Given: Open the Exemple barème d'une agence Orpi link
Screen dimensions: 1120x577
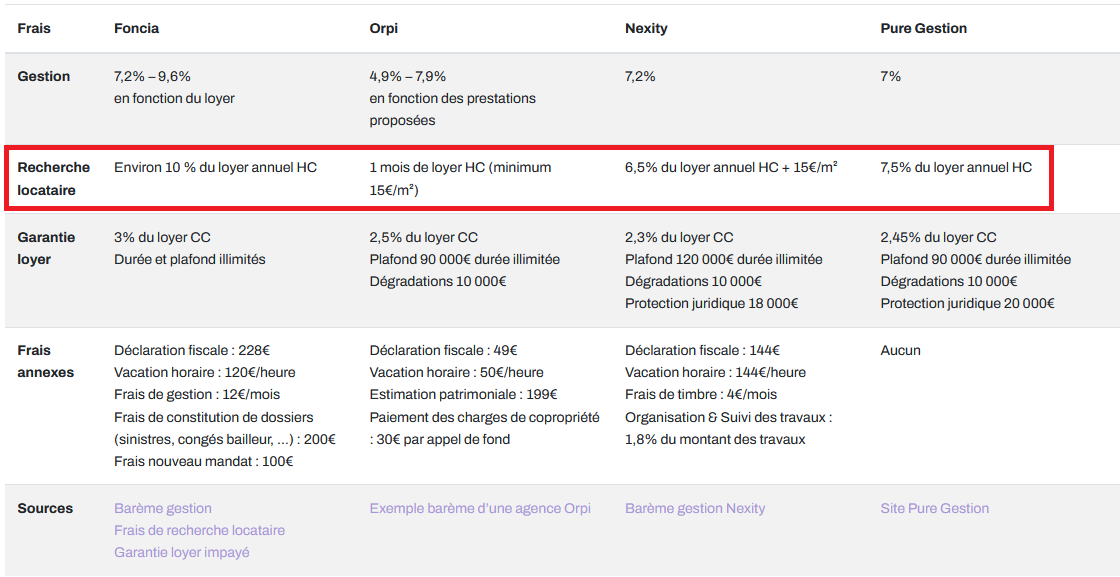Looking at the screenshot, I should tap(481, 508).
